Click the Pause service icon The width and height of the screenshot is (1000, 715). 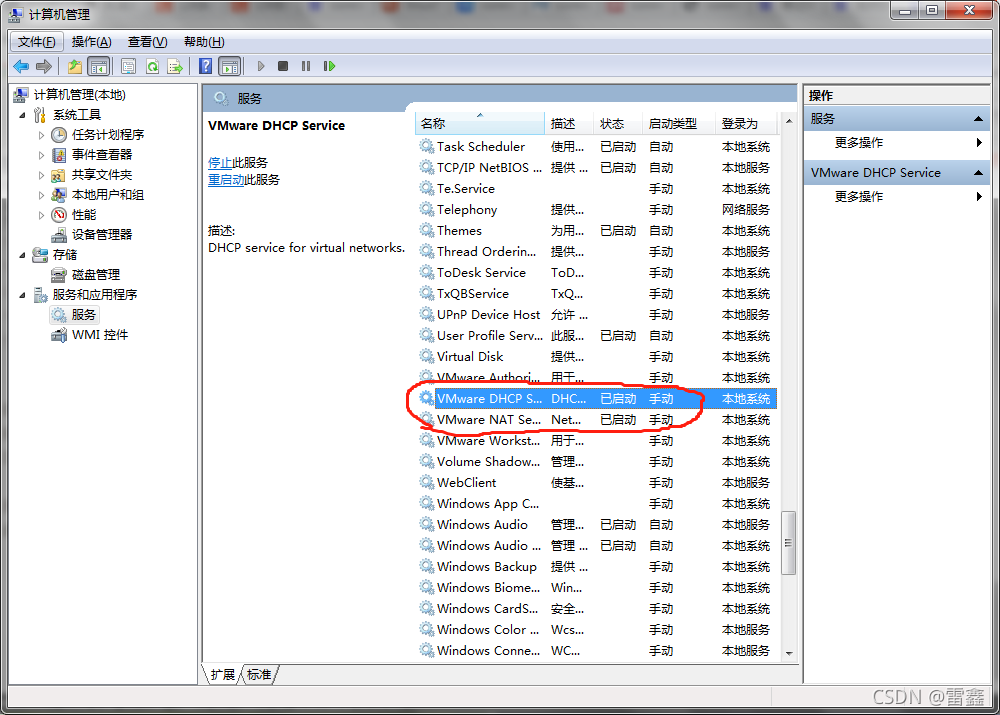tap(306, 66)
